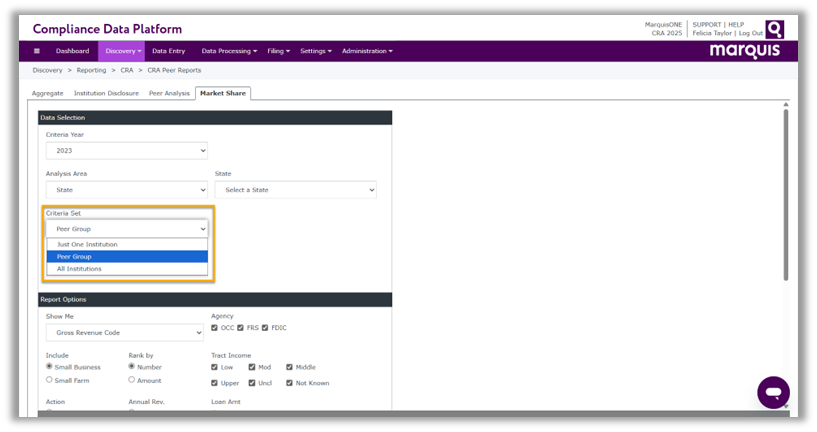Screen dimensions: 817x432
Task: Click the SUPPORT link in header
Action: tap(706, 24)
